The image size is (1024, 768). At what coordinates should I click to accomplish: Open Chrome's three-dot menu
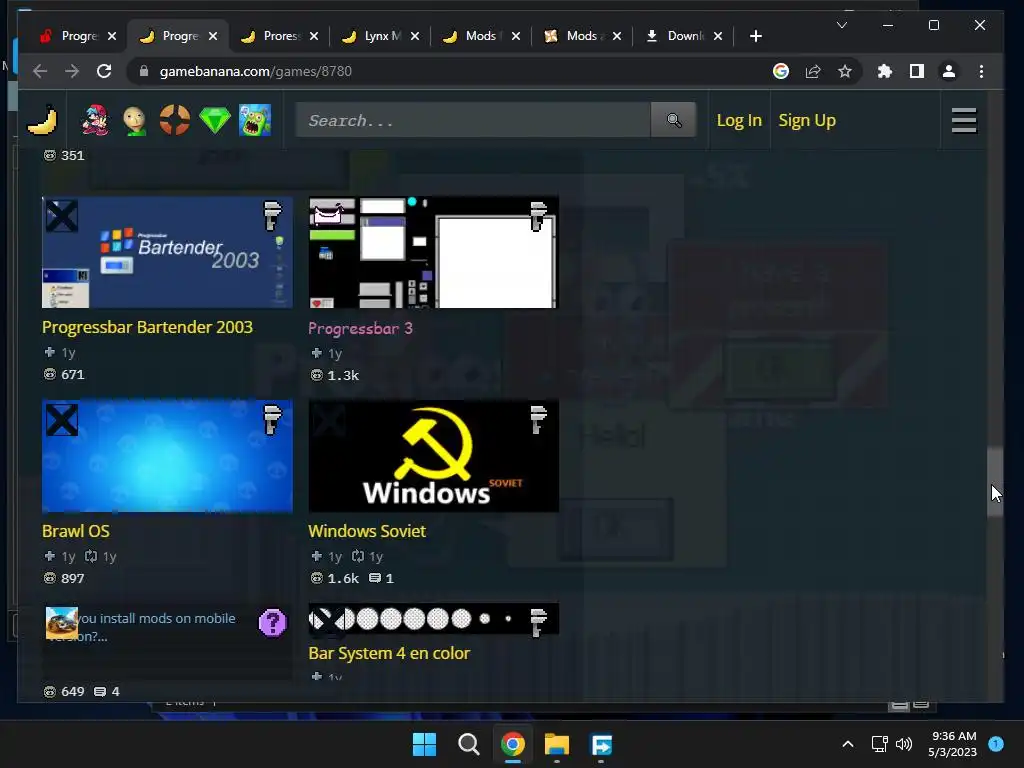click(981, 71)
